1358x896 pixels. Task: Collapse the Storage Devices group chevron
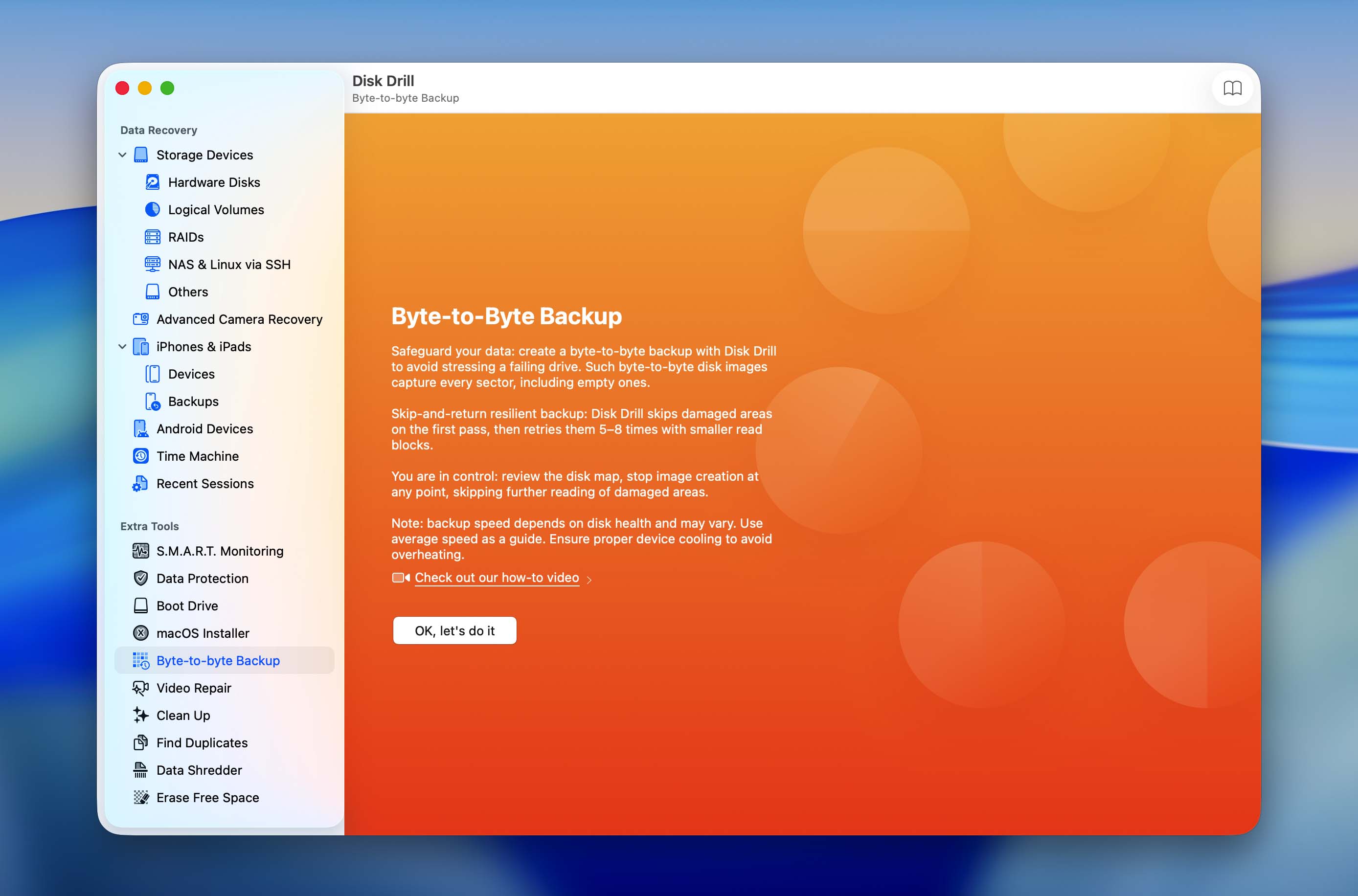click(122, 155)
